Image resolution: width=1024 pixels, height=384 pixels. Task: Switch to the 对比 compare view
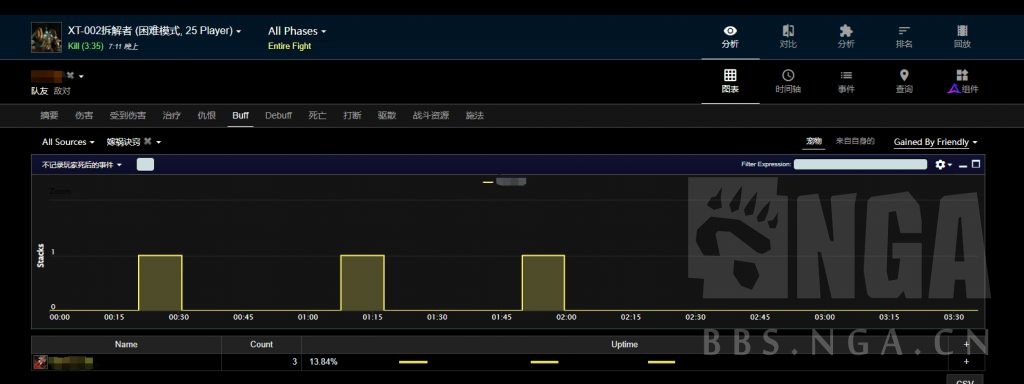click(788, 37)
